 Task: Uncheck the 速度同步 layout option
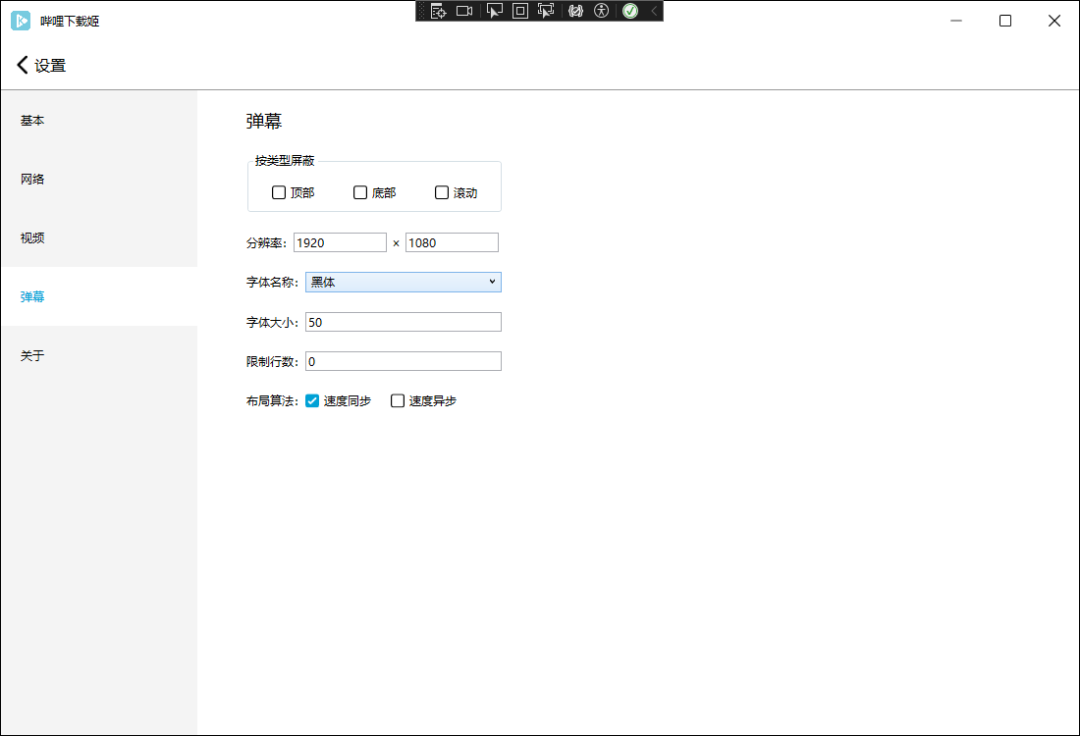pos(312,401)
